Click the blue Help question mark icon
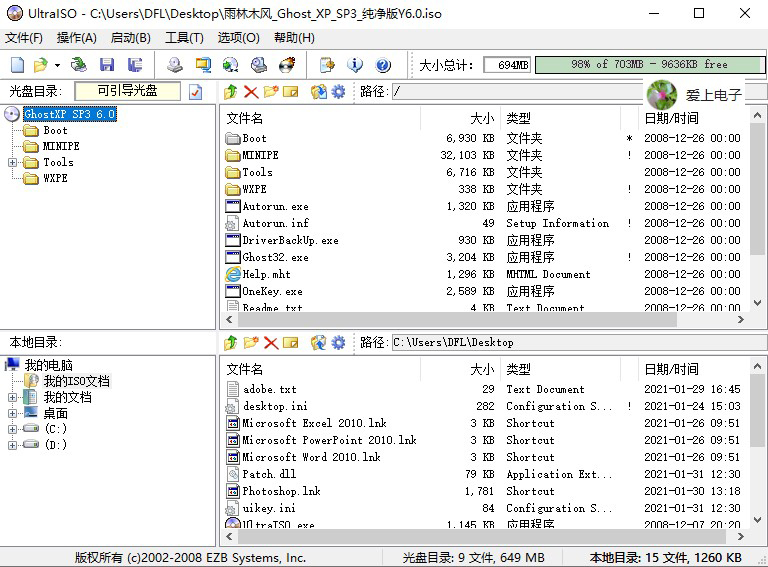 pos(383,65)
